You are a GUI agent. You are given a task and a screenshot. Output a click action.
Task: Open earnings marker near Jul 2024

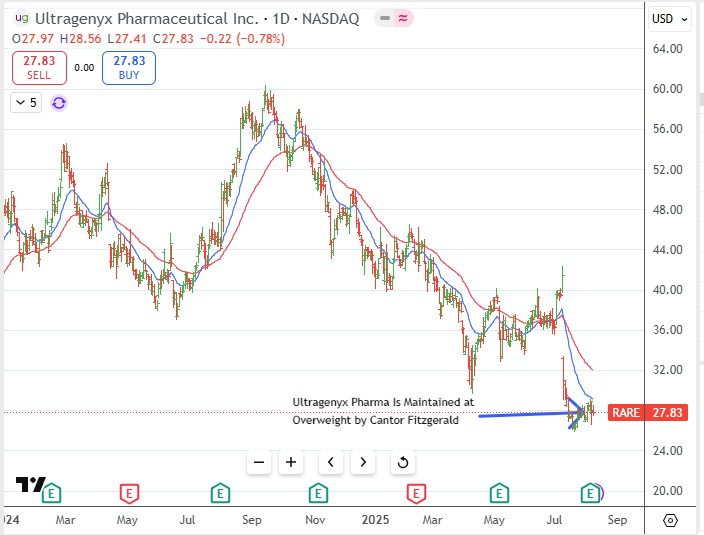220,493
